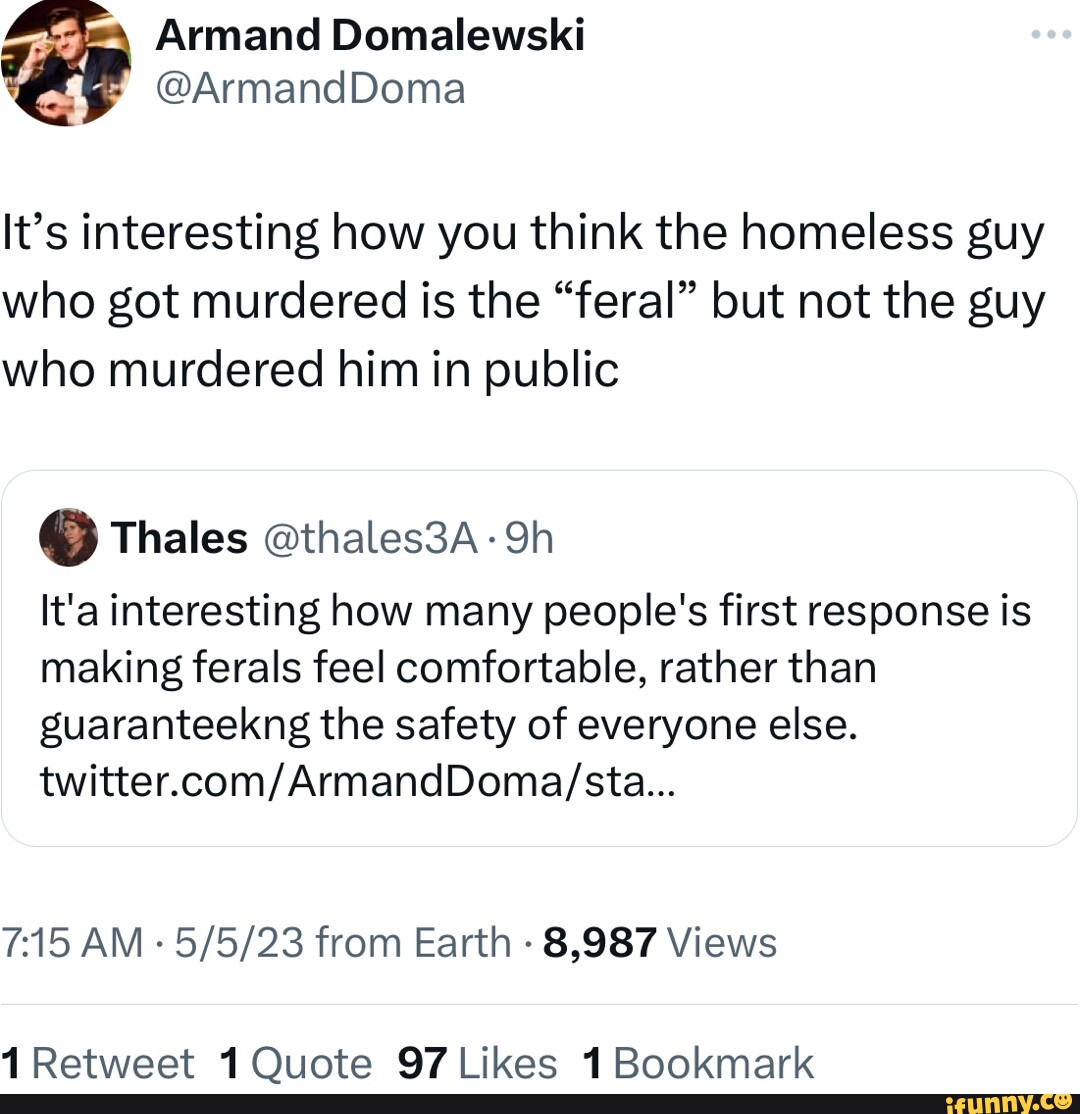Click the Thales avatar in the quoted tweet

[69, 538]
